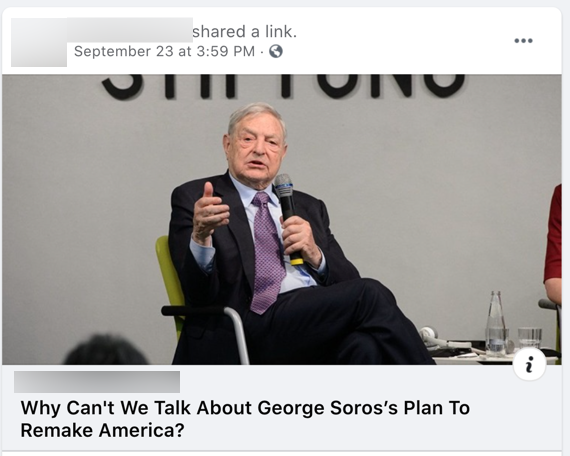Open the link preview photo of the man speaking

click(282, 220)
